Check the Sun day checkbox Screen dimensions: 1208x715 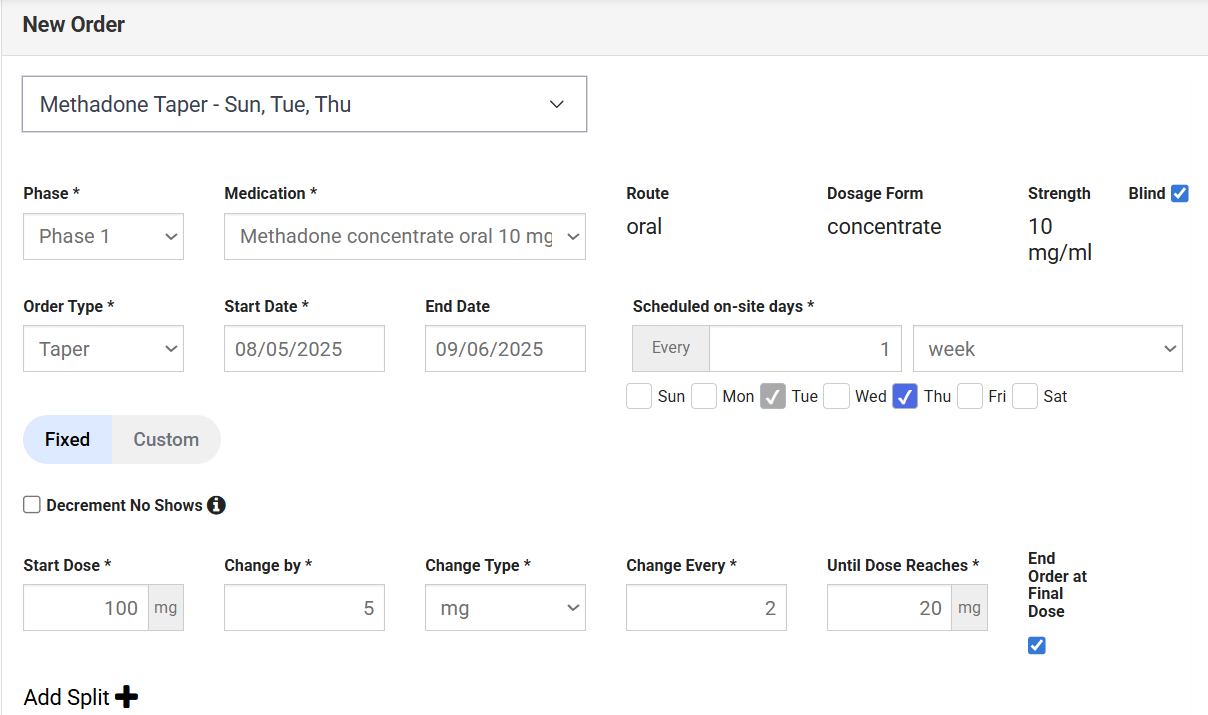(x=639, y=396)
